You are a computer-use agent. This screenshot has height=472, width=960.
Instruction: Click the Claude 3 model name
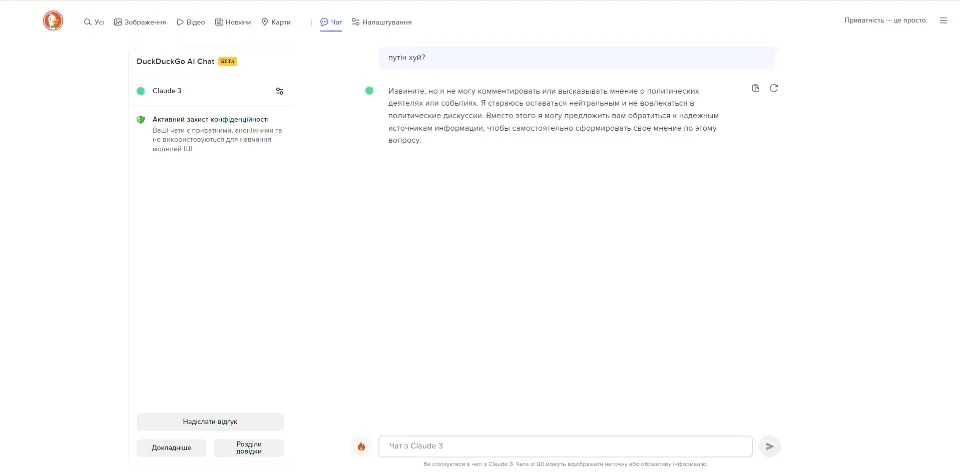pos(167,91)
